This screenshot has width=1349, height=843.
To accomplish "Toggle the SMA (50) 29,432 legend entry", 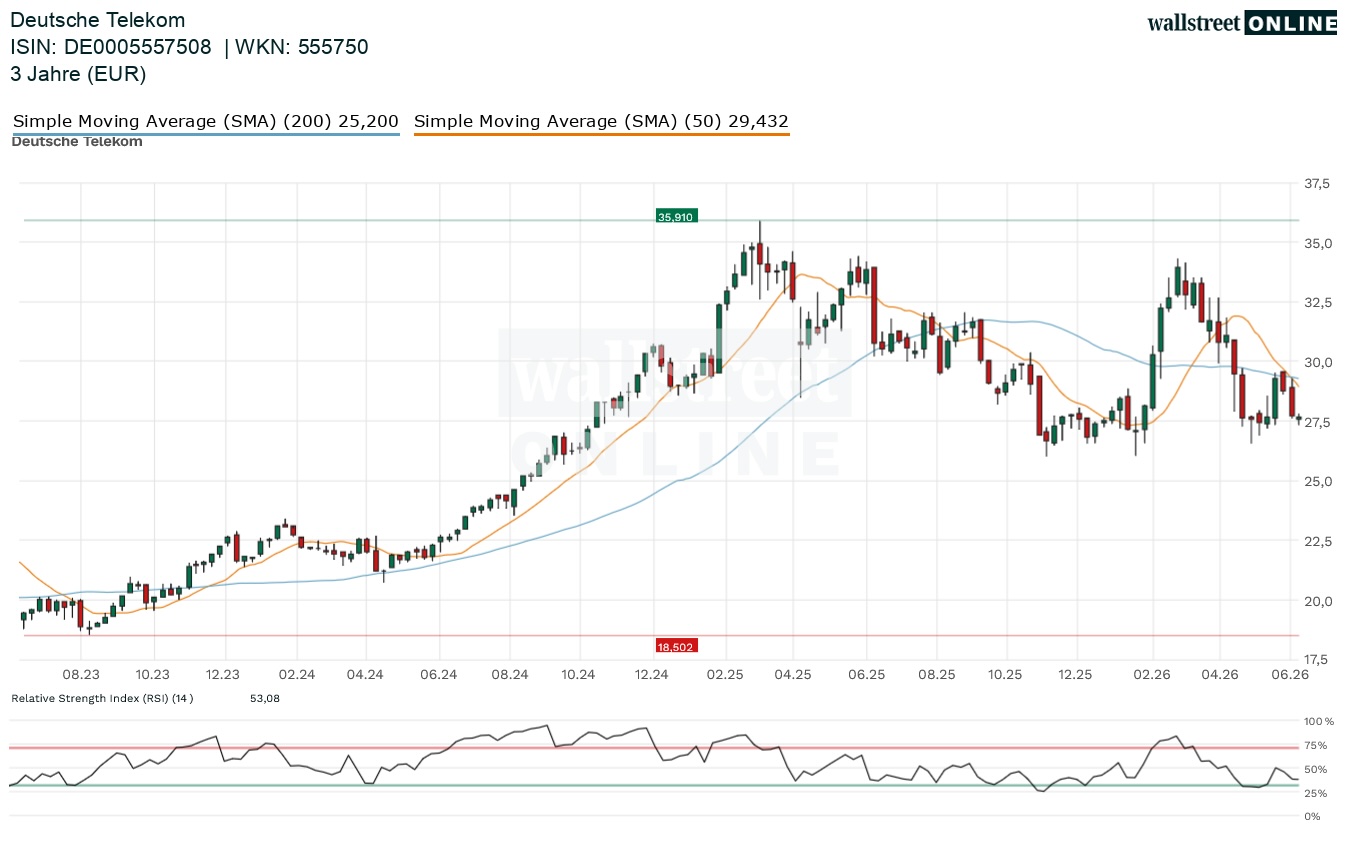I will [x=601, y=122].
